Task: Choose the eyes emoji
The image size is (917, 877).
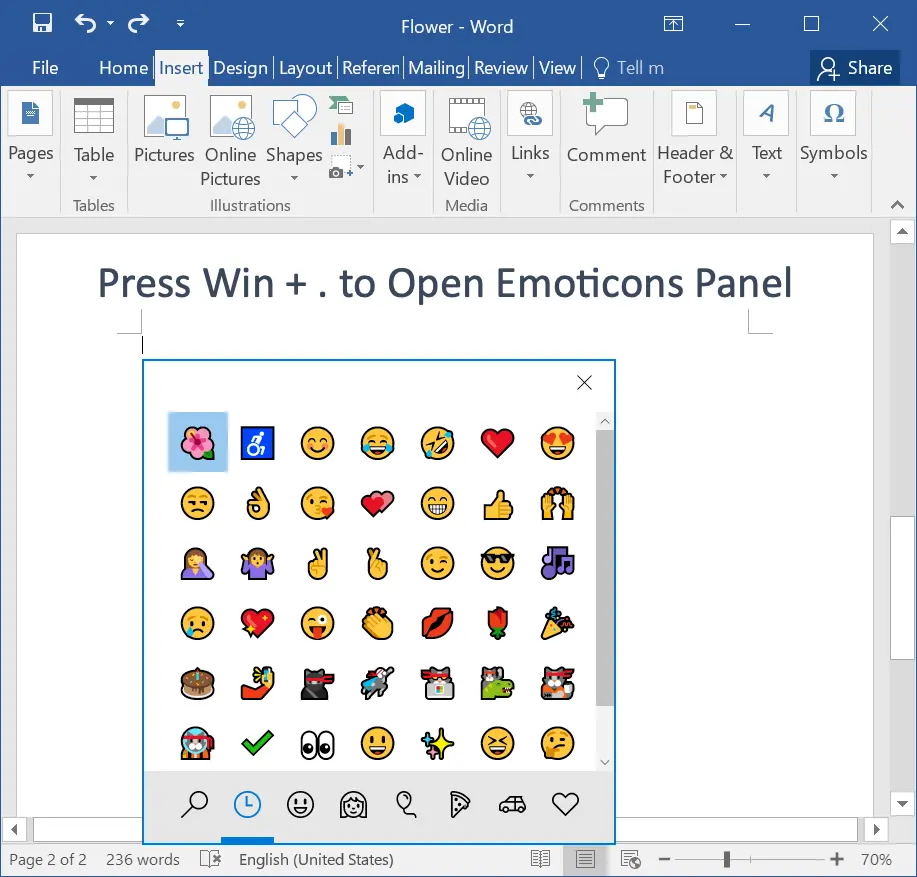Action: coord(317,744)
